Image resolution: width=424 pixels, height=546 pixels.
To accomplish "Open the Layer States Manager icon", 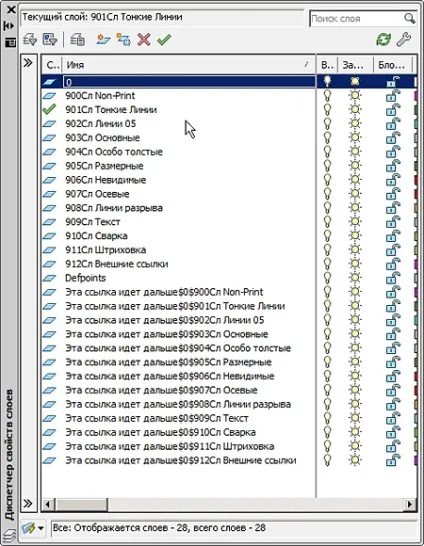I will [x=77, y=39].
